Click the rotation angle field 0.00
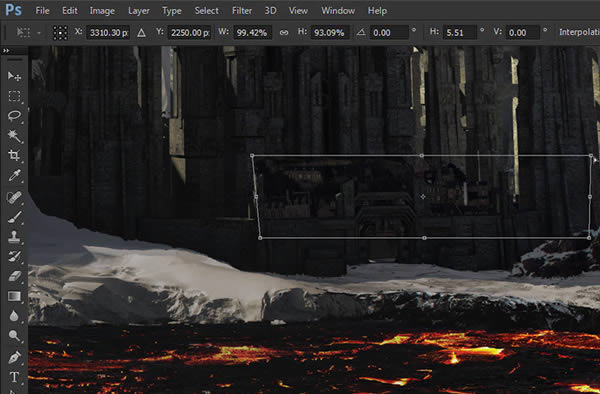This screenshot has width=600, height=394. point(389,33)
